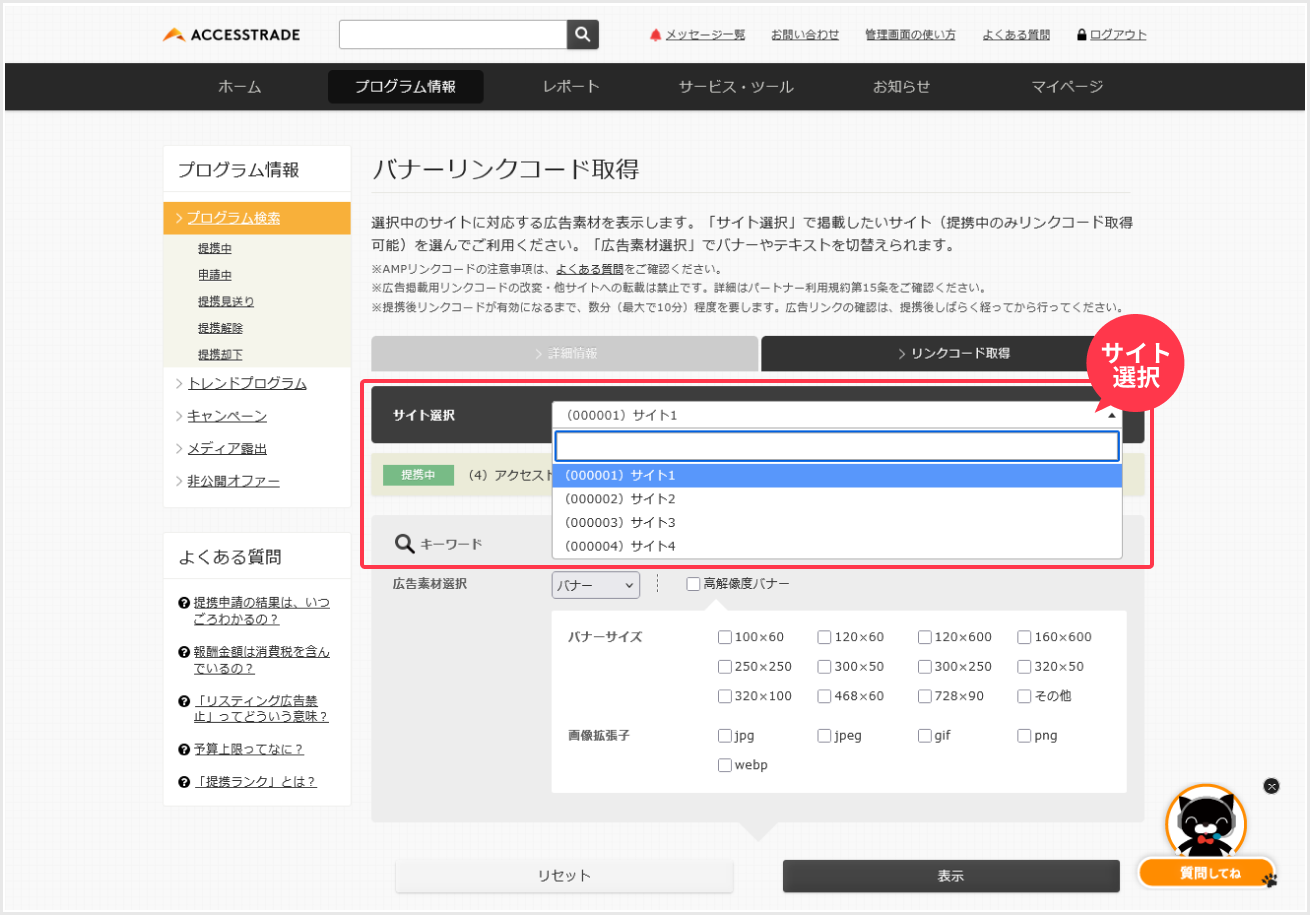Click the site dropdown search field
Screen dimensions: 1310x915
(x=837, y=446)
